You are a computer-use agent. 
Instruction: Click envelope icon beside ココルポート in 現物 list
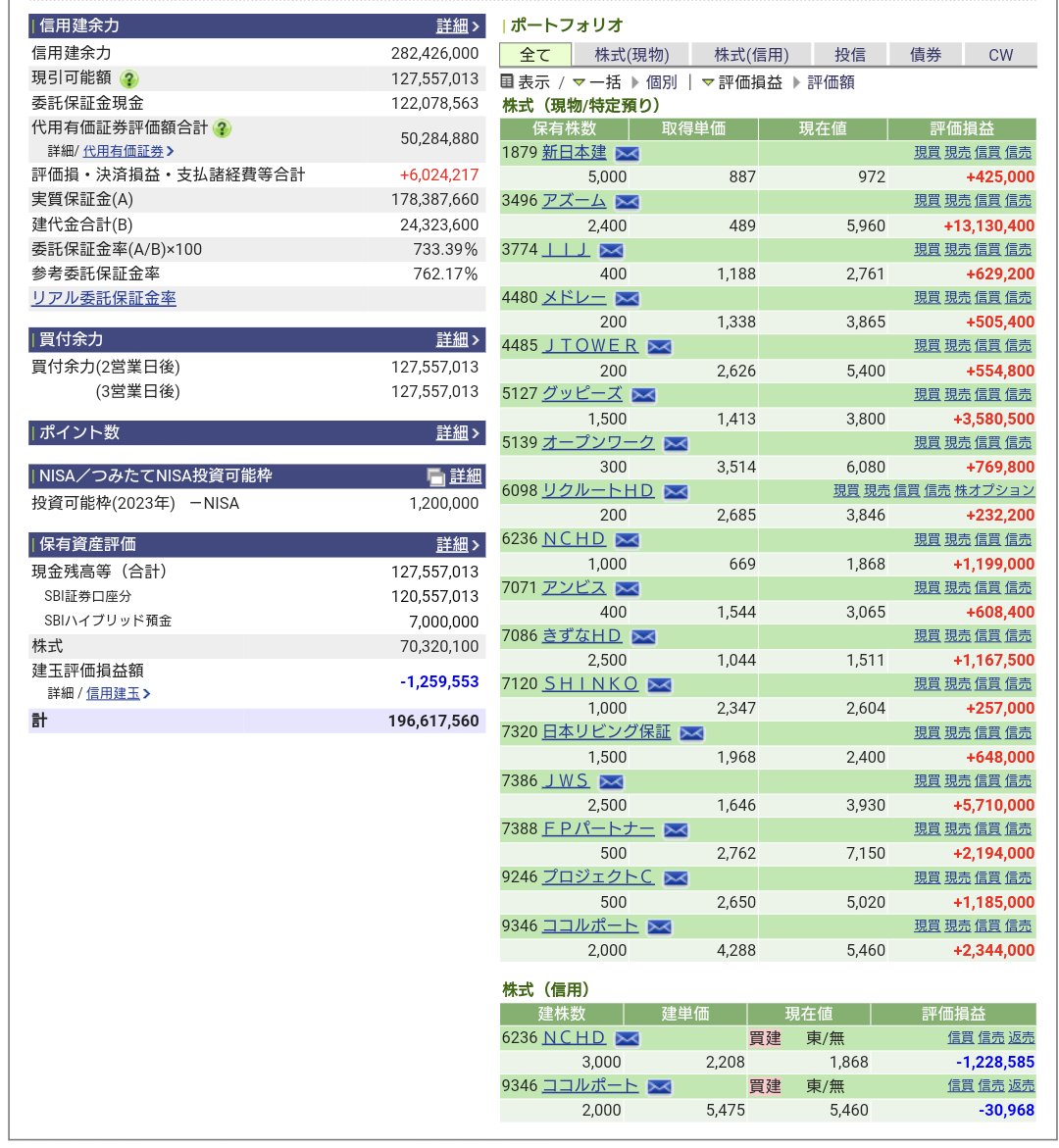pyautogui.click(x=659, y=926)
